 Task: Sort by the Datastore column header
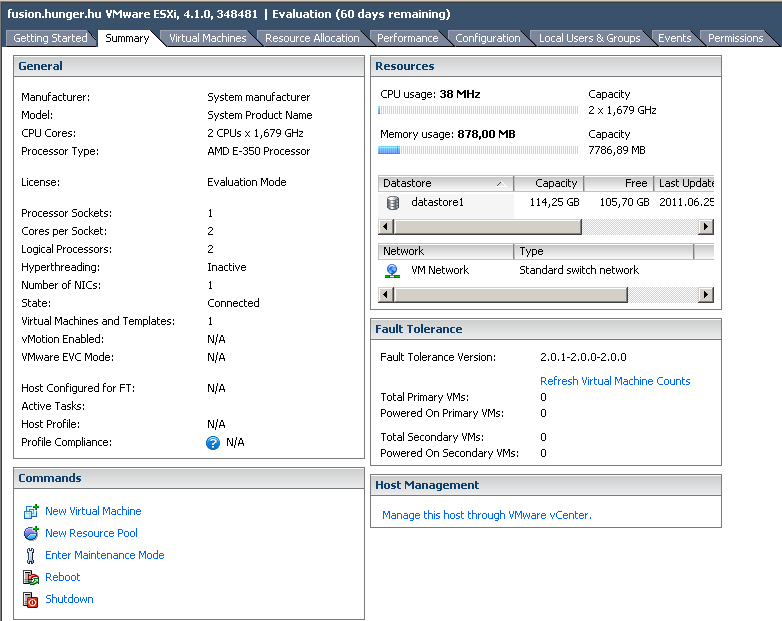click(445, 184)
